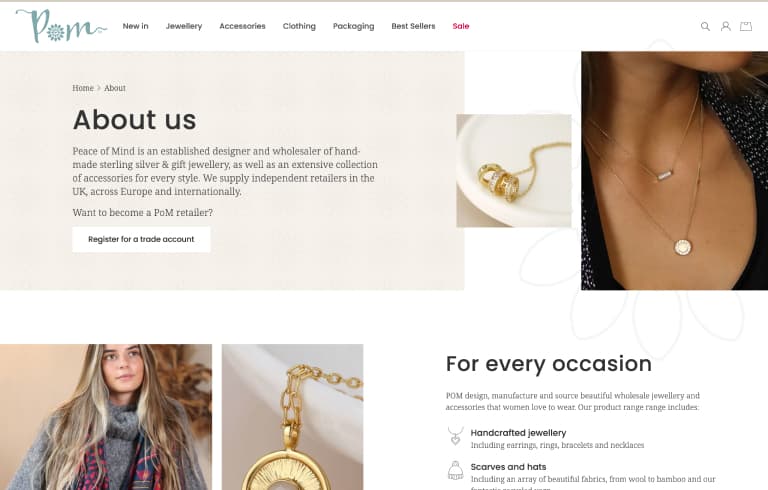Open the search magnifier icon
Image resolution: width=768 pixels, height=490 pixels.
pos(705,26)
